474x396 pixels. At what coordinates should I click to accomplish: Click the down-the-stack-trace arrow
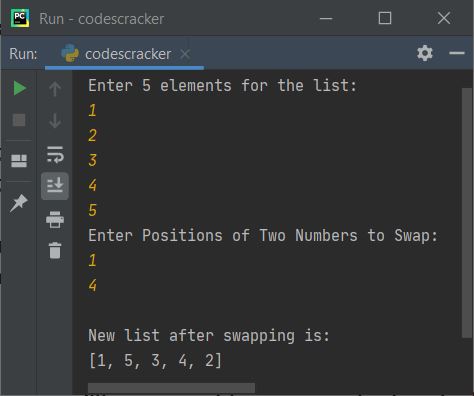pyautogui.click(x=55, y=120)
